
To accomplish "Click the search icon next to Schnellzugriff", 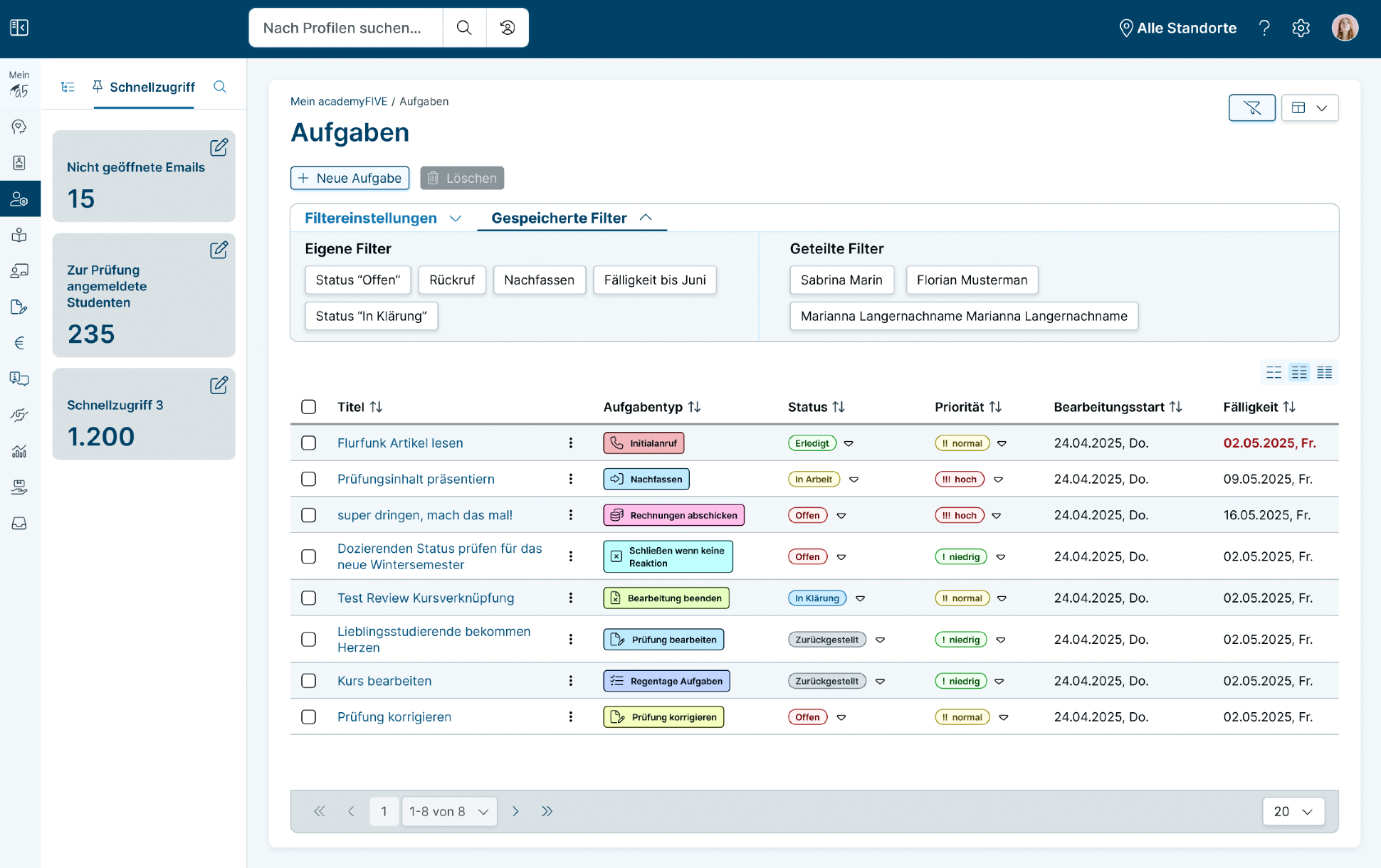I will point(220,87).
